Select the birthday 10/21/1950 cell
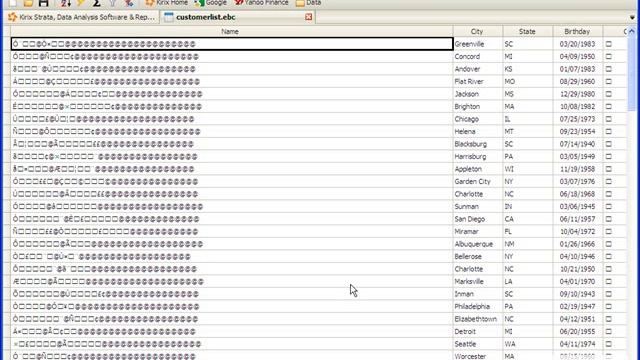The width and height of the screenshot is (640, 360). pos(578,269)
